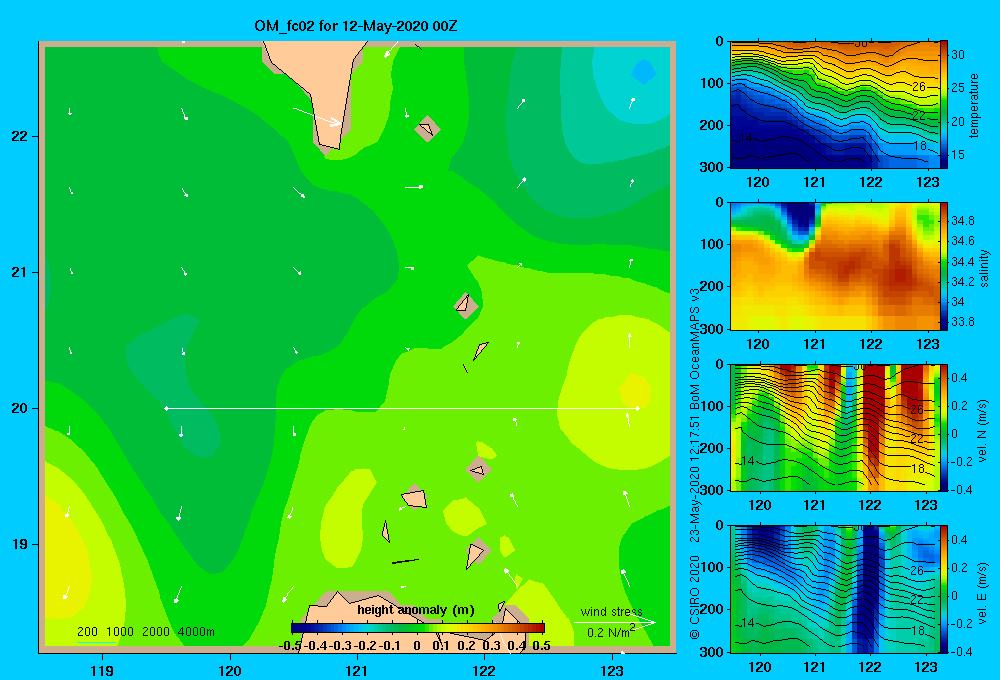Click the main map's latitude 19 axis label
1000x680 pixels.
pos(20,544)
